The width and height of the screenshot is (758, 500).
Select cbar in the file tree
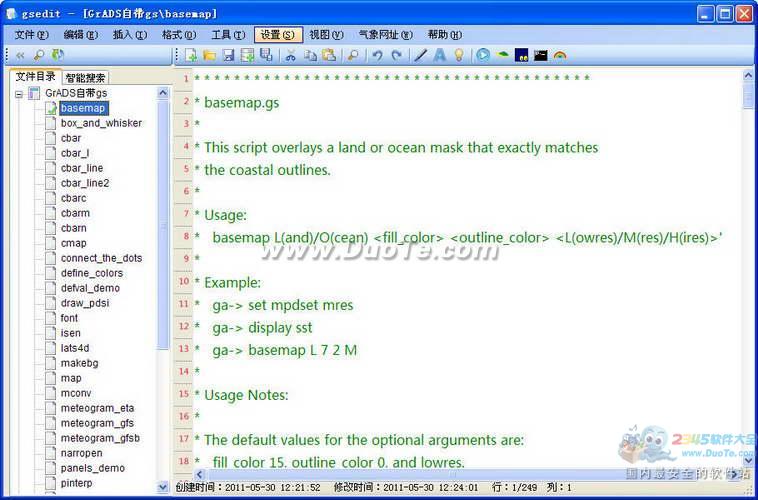71,138
